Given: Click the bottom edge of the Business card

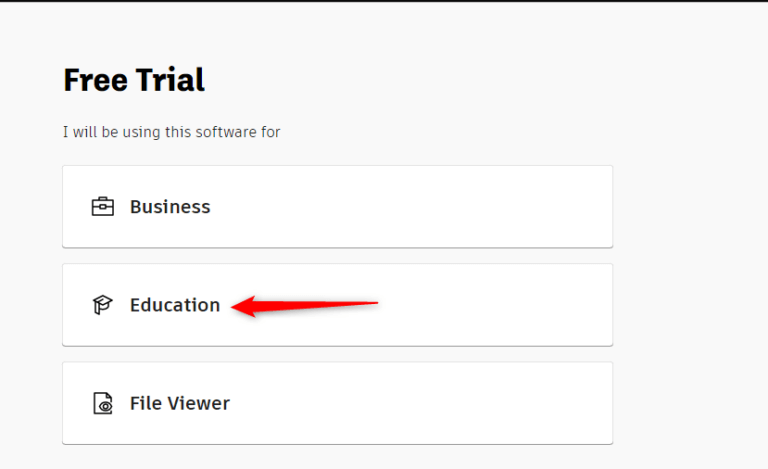Looking at the screenshot, I should coord(337,246).
